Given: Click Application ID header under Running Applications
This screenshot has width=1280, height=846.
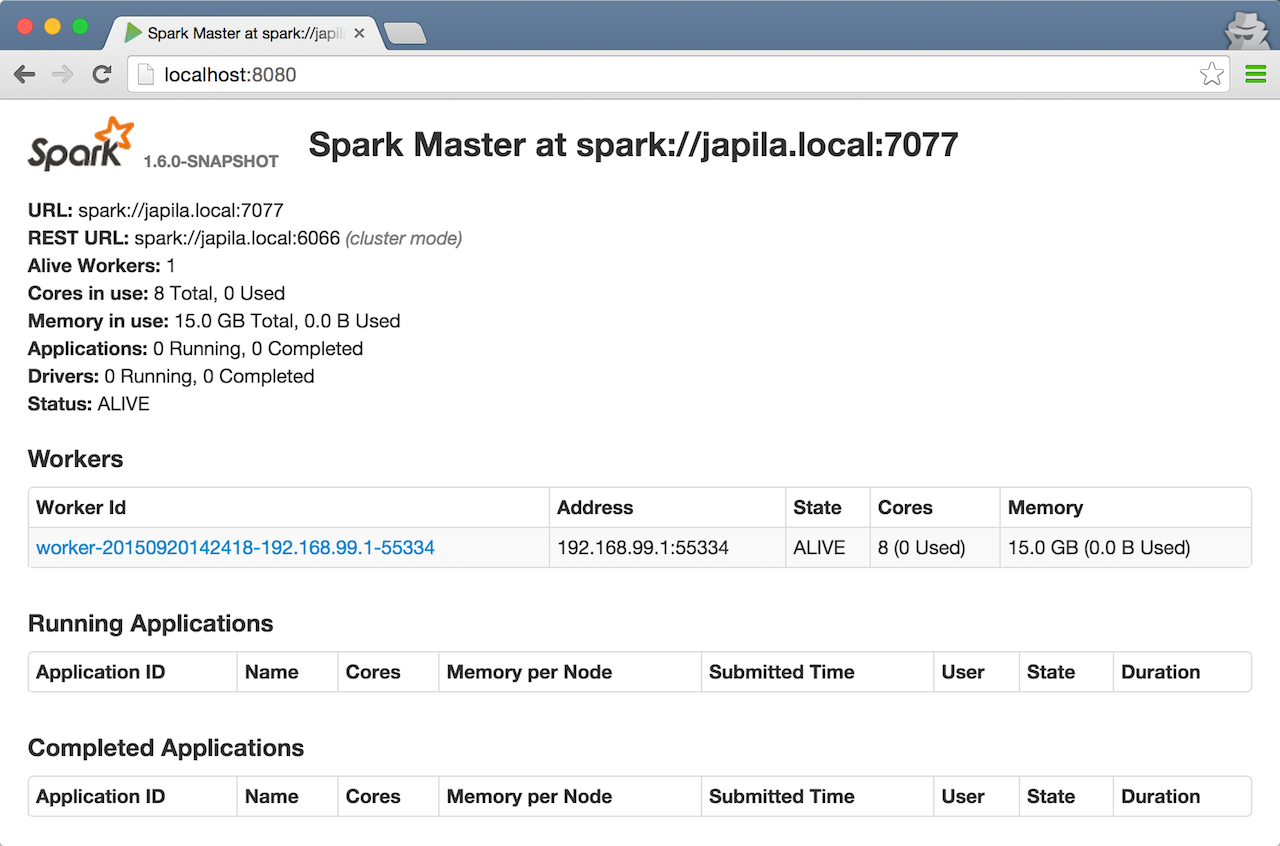Looking at the screenshot, I should (x=100, y=672).
